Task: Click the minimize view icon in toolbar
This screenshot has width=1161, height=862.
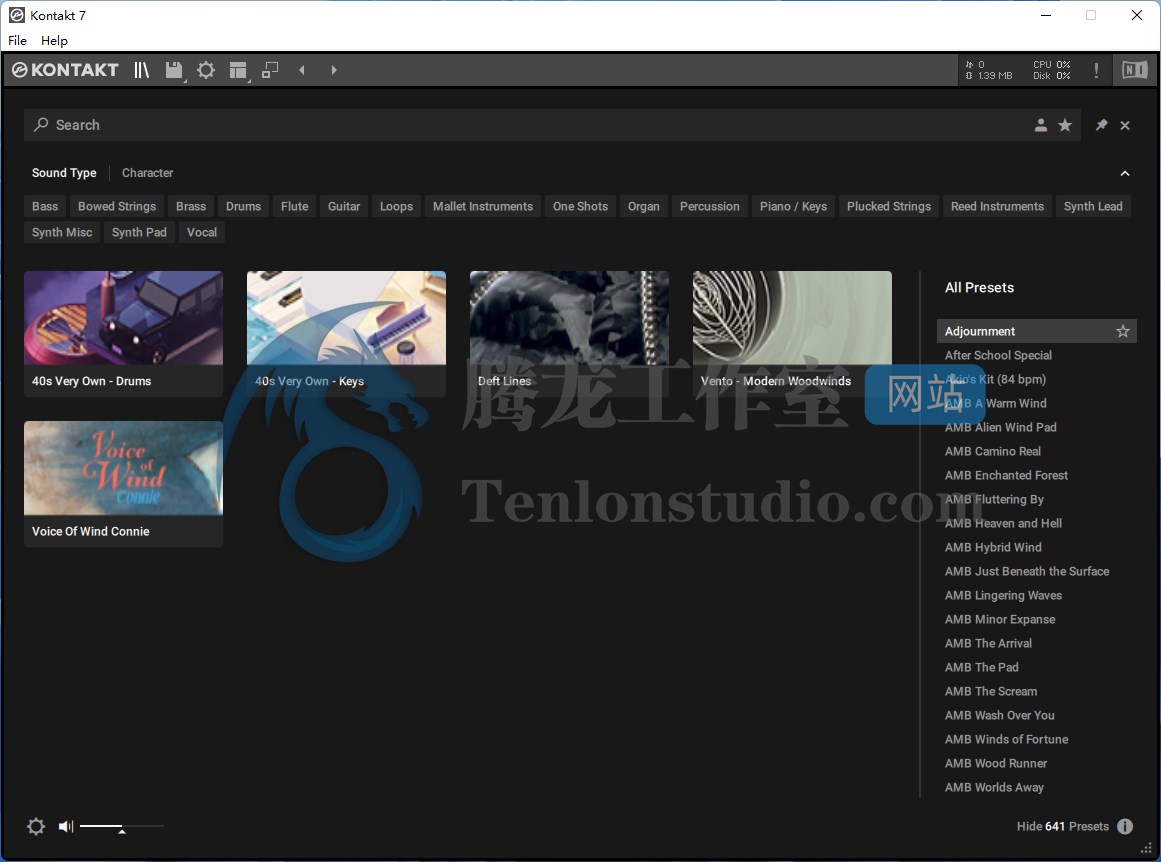Action: (270, 70)
